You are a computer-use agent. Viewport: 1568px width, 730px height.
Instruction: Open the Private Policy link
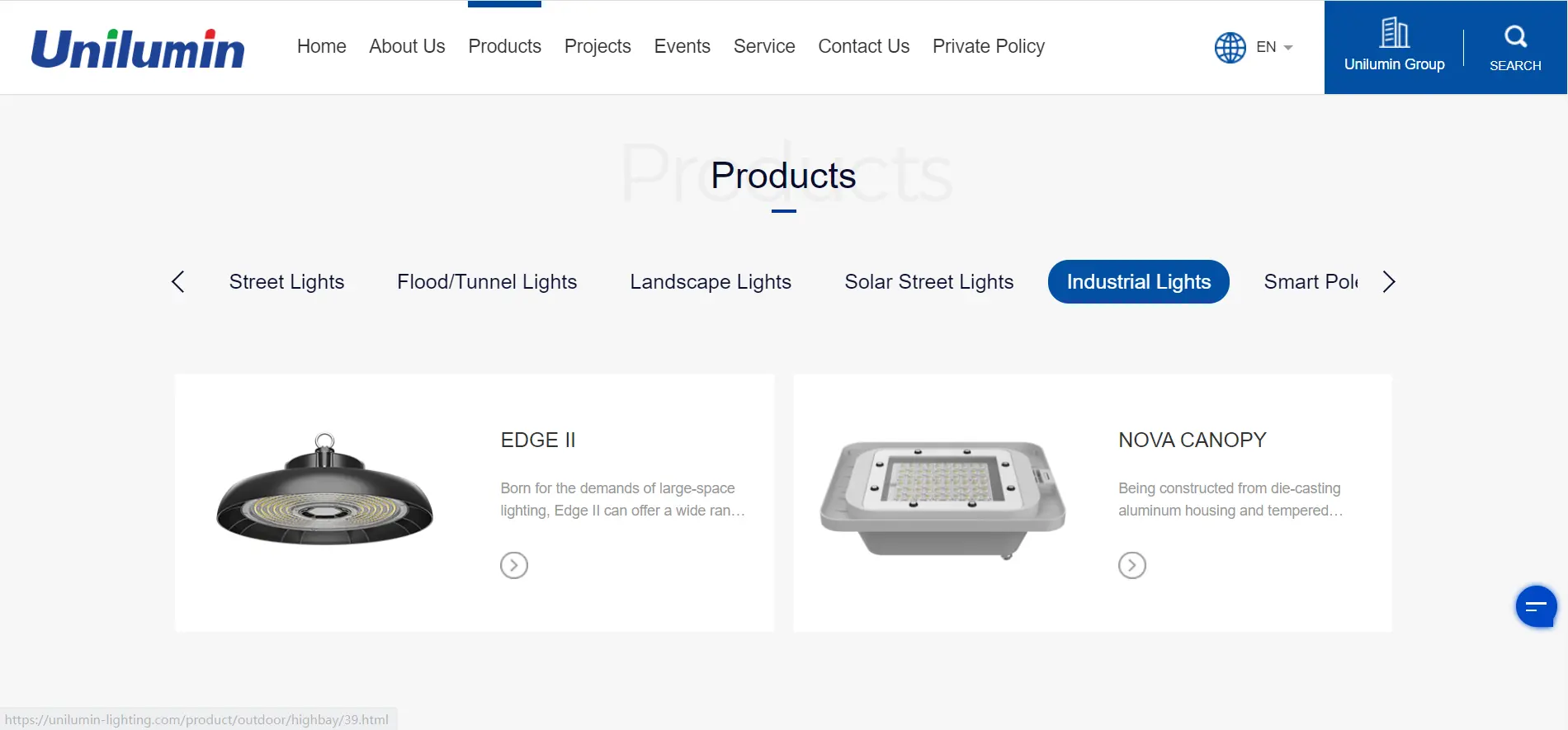pos(988,47)
